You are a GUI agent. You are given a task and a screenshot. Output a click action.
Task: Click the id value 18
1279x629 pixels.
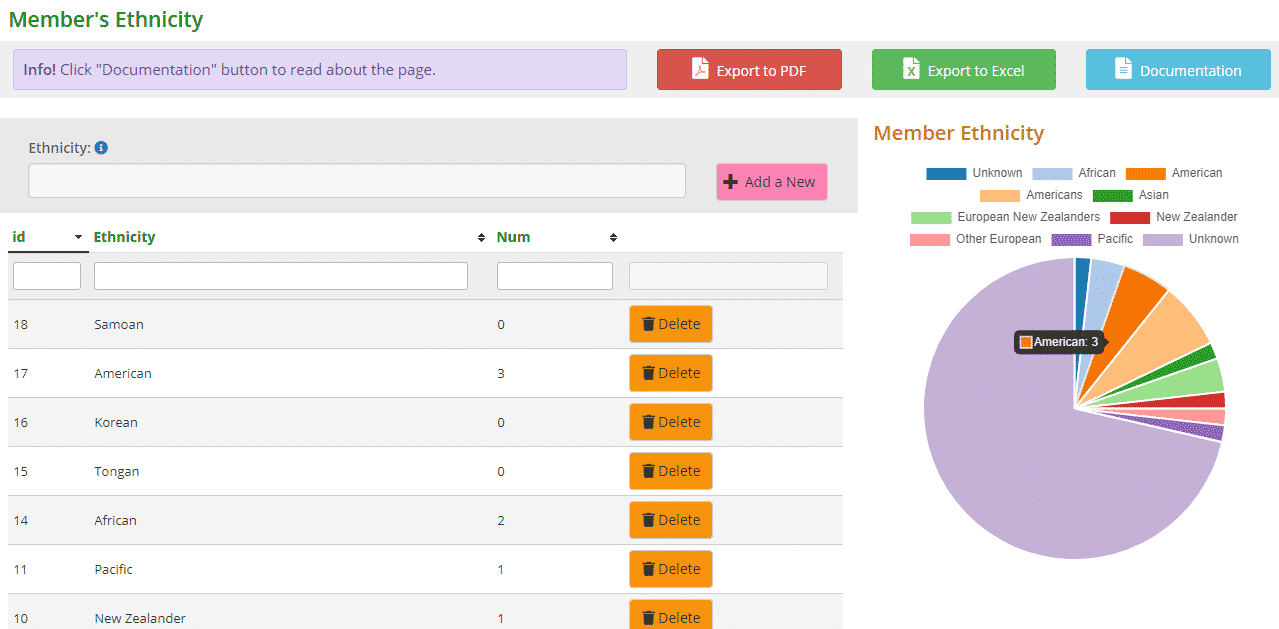20,324
